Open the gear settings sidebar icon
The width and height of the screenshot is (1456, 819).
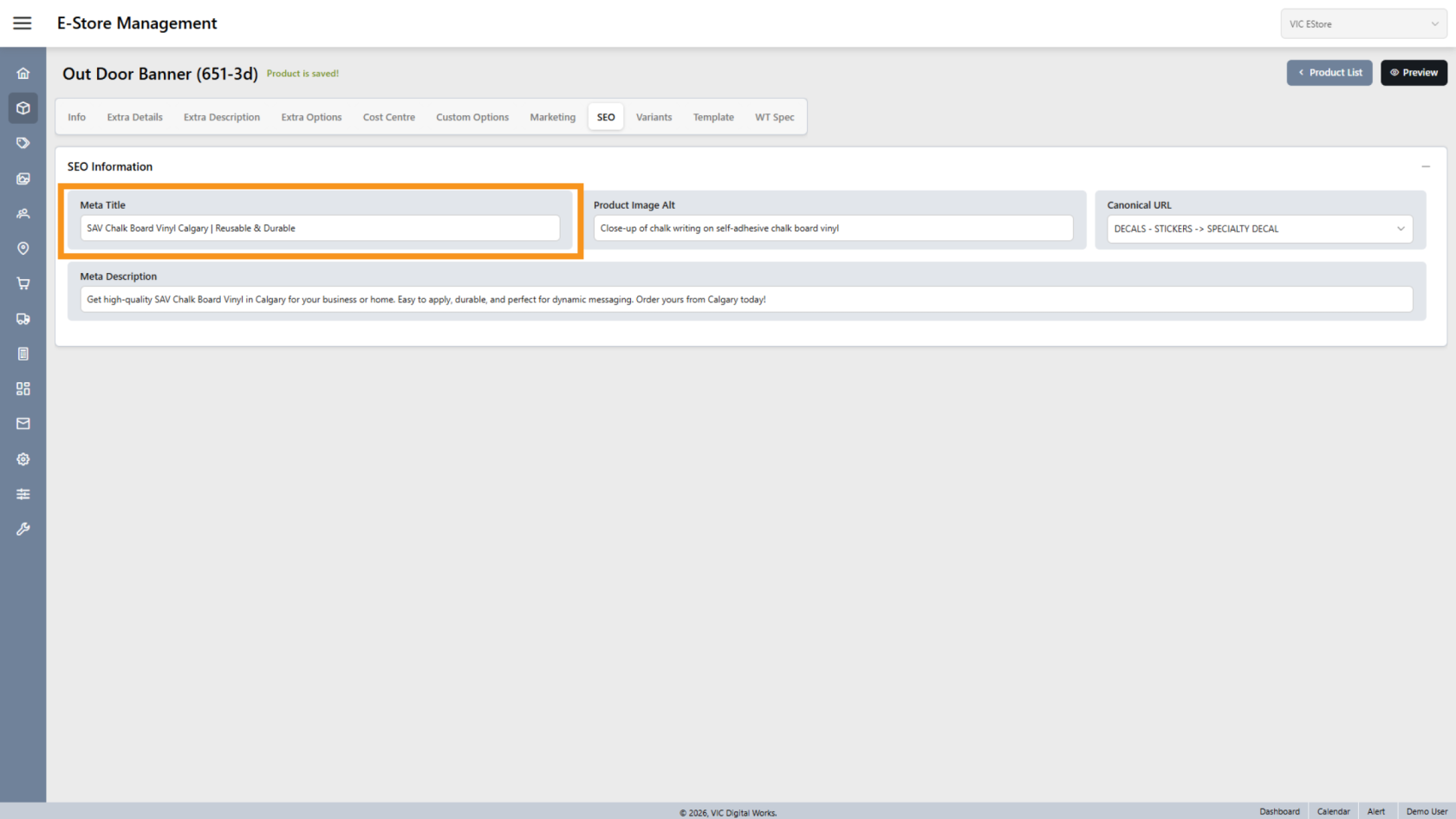[x=23, y=459]
